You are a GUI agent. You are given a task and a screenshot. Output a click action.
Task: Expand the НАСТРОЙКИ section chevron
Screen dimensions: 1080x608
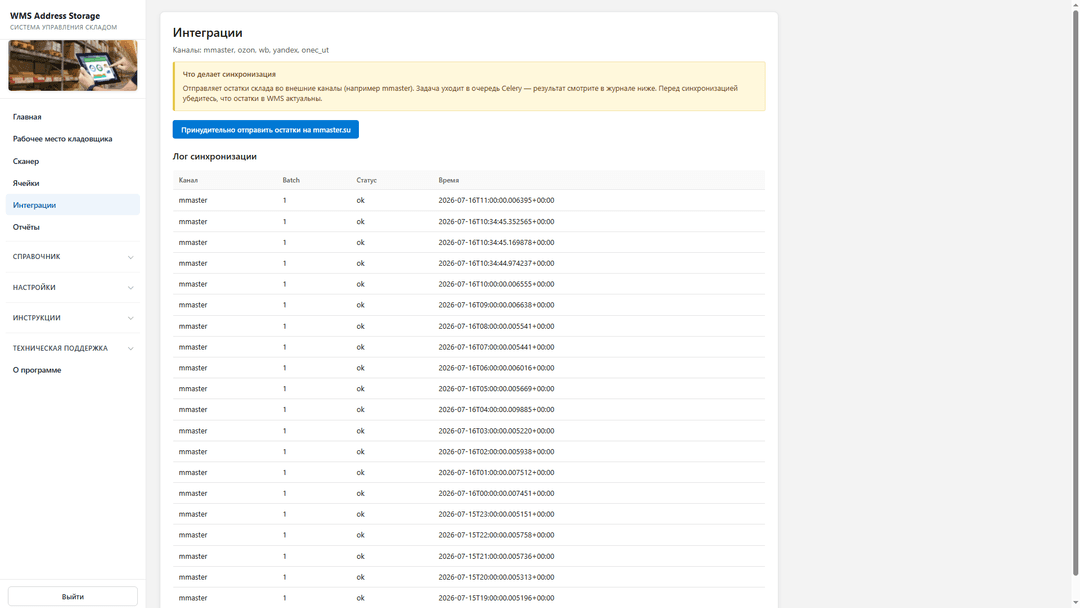pyautogui.click(x=130, y=288)
